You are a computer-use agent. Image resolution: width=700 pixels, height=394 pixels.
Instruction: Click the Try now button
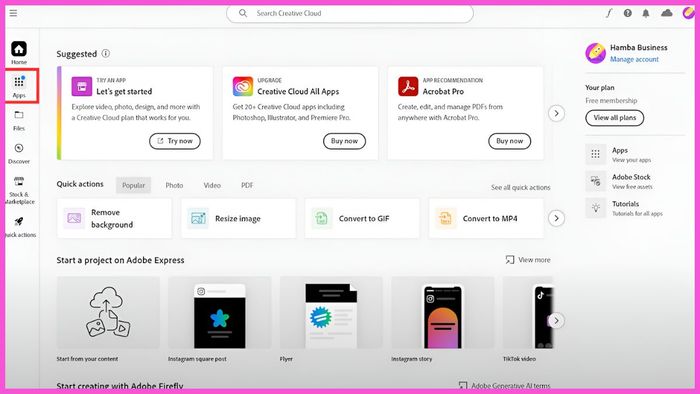click(175, 141)
